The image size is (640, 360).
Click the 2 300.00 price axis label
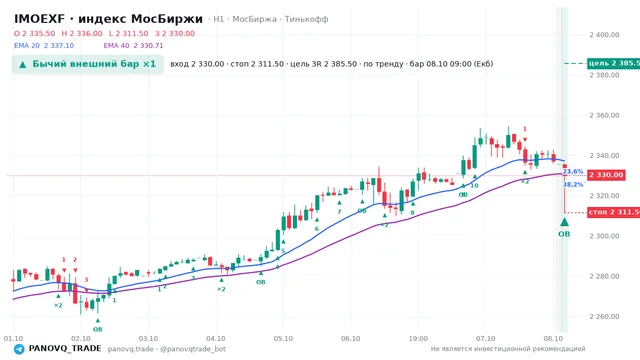tap(604, 236)
